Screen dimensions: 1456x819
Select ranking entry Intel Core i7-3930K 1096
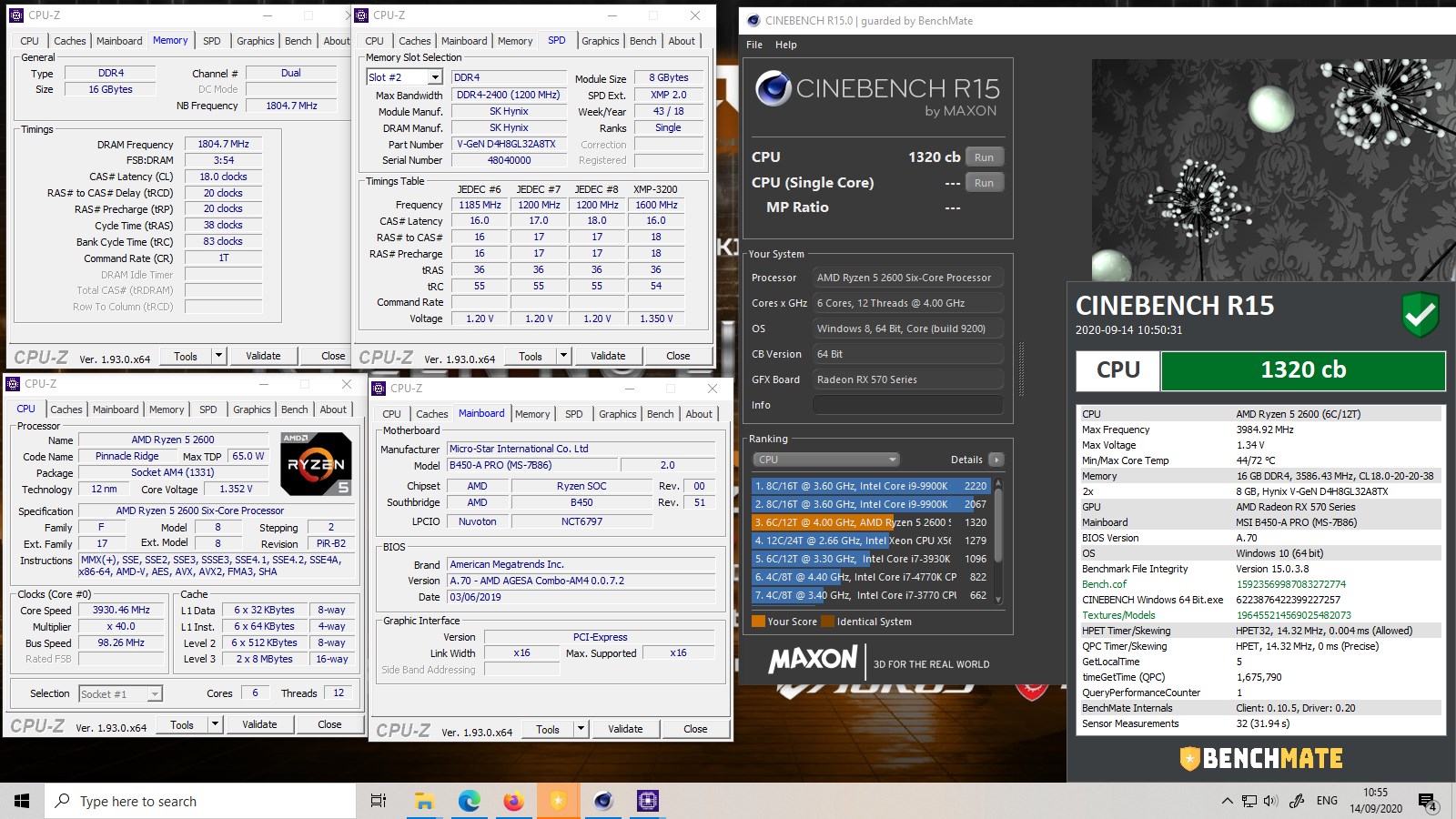(871, 559)
